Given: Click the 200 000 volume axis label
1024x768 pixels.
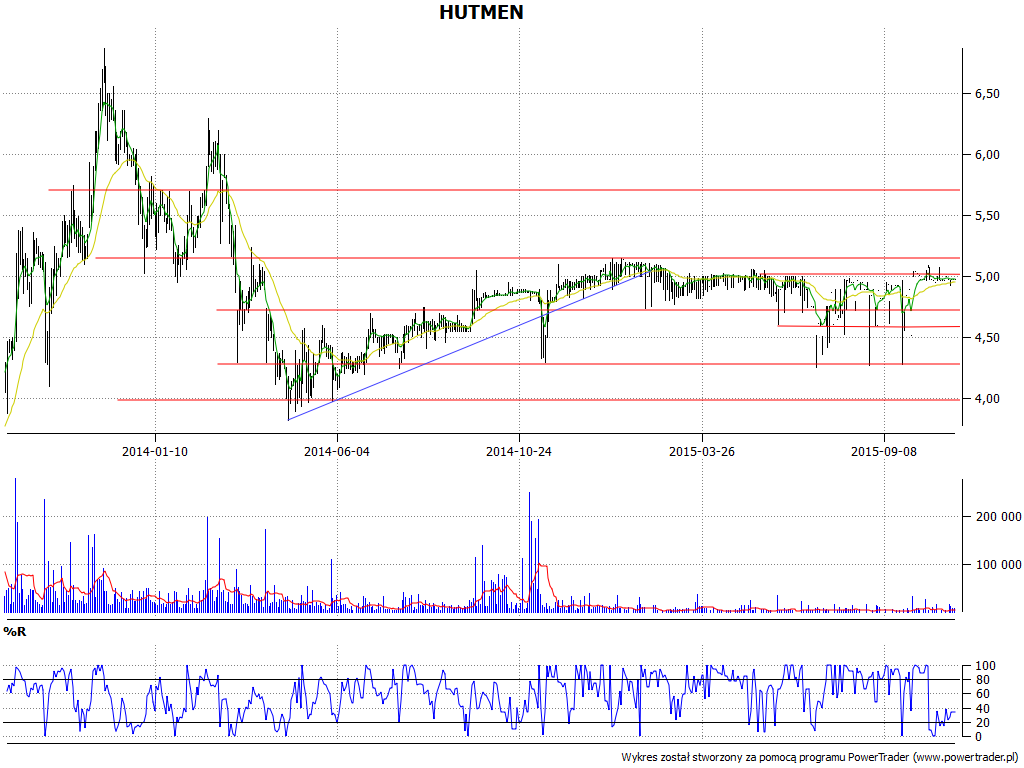Looking at the screenshot, I should click(998, 517).
